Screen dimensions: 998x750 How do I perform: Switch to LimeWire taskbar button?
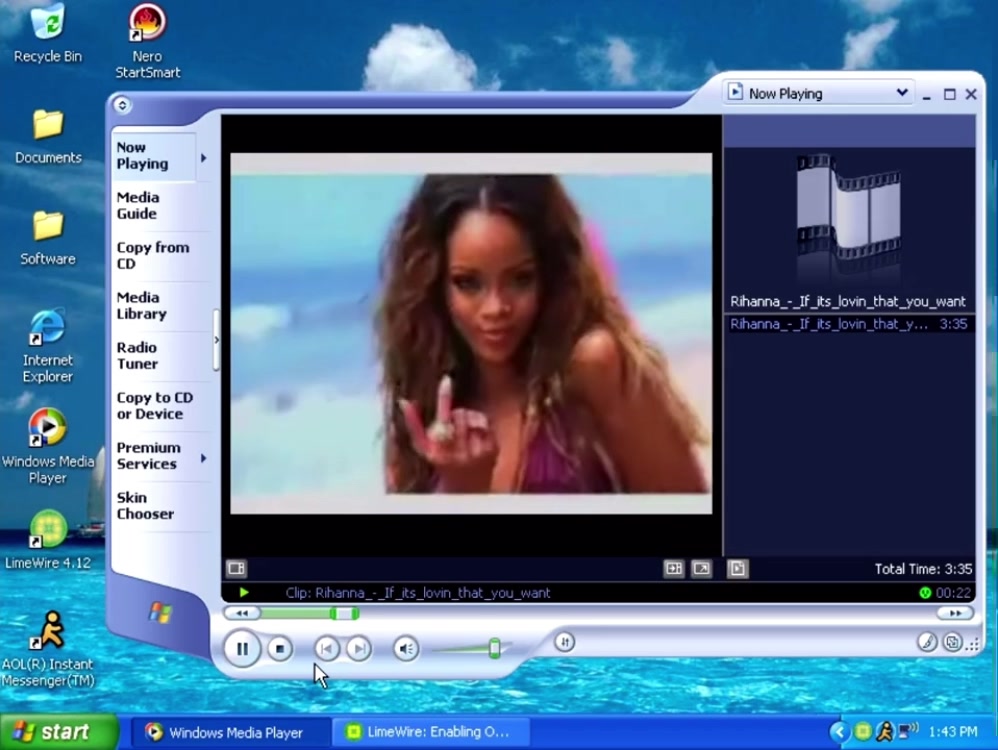(x=432, y=732)
